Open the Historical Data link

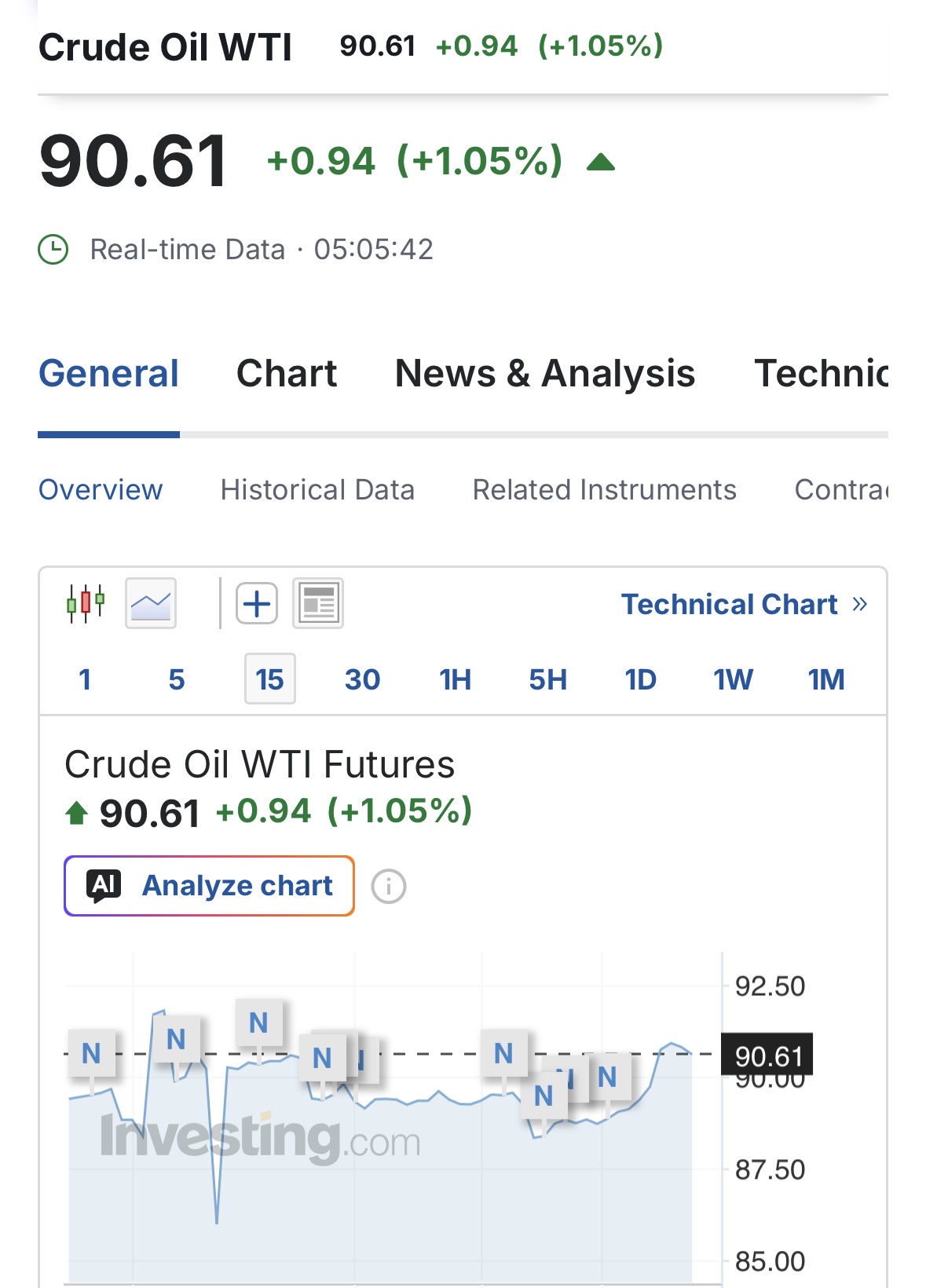tap(317, 489)
